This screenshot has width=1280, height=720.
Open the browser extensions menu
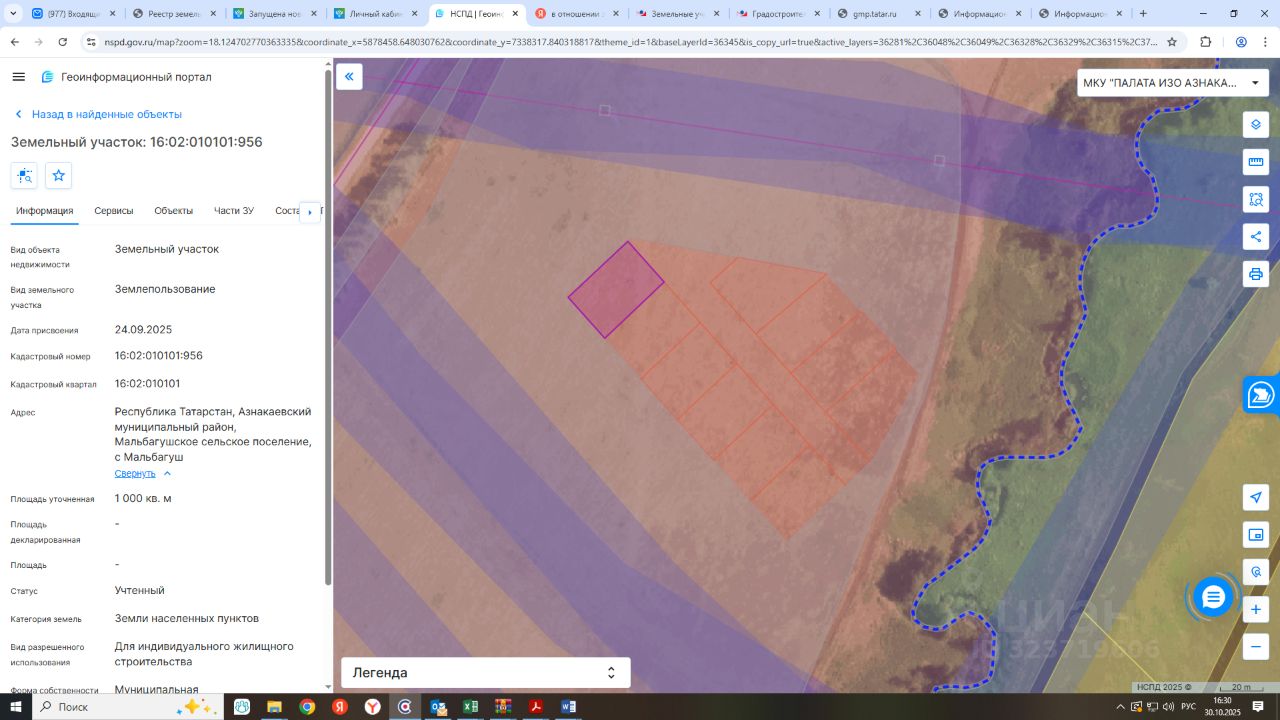[1206, 43]
